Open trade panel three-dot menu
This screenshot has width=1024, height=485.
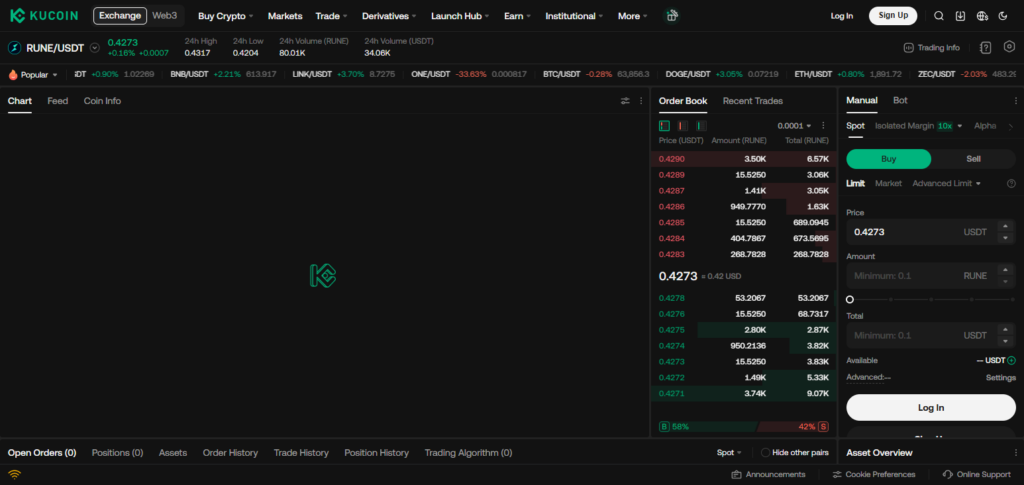click(x=1016, y=101)
